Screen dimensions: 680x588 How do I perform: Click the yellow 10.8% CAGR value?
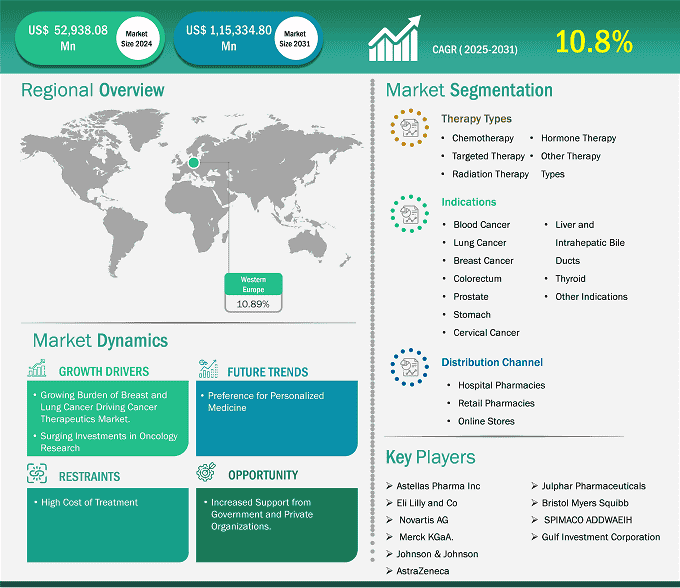594,42
